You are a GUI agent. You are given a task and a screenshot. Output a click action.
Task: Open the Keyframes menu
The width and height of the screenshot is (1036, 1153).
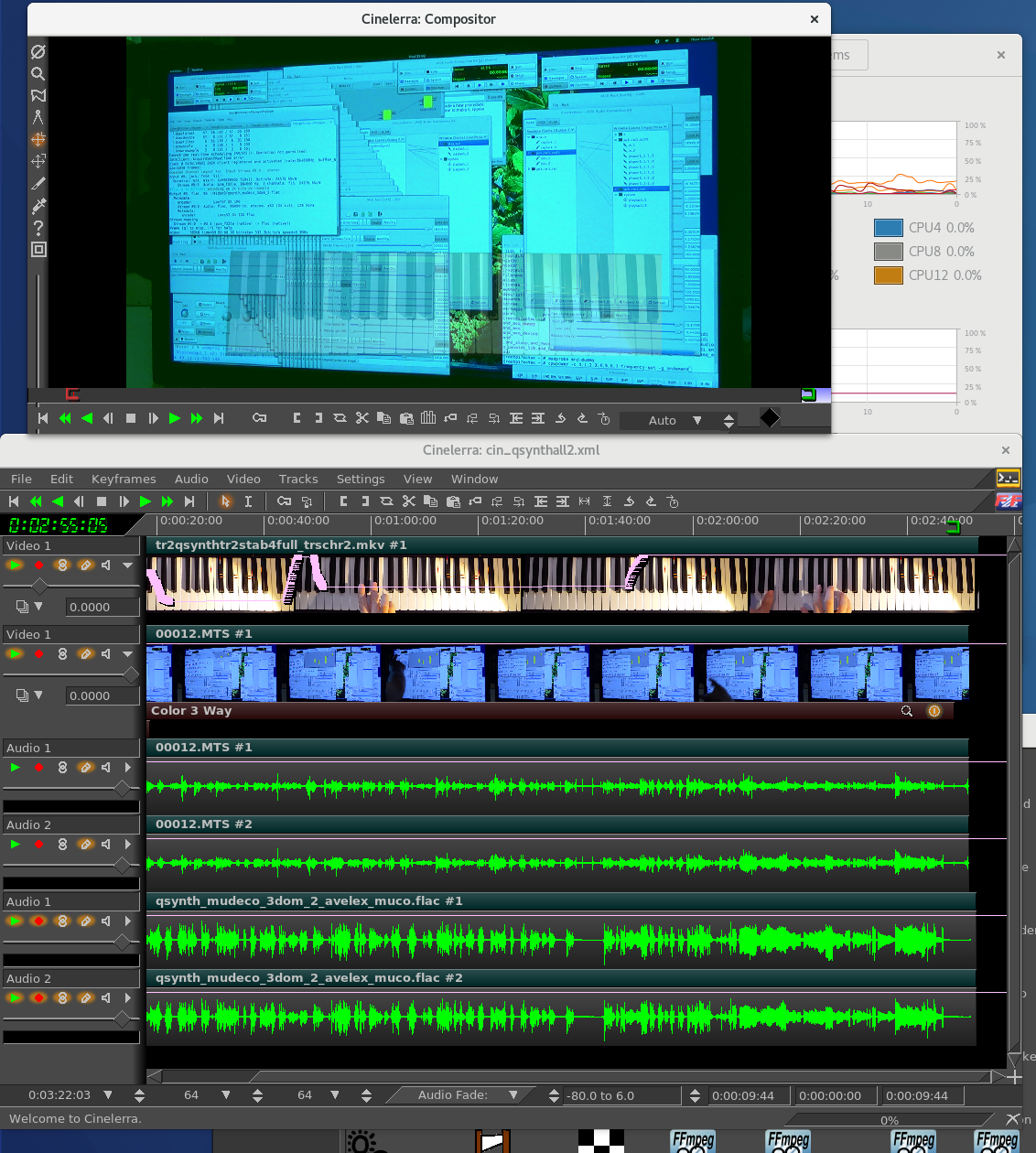click(124, 479)
